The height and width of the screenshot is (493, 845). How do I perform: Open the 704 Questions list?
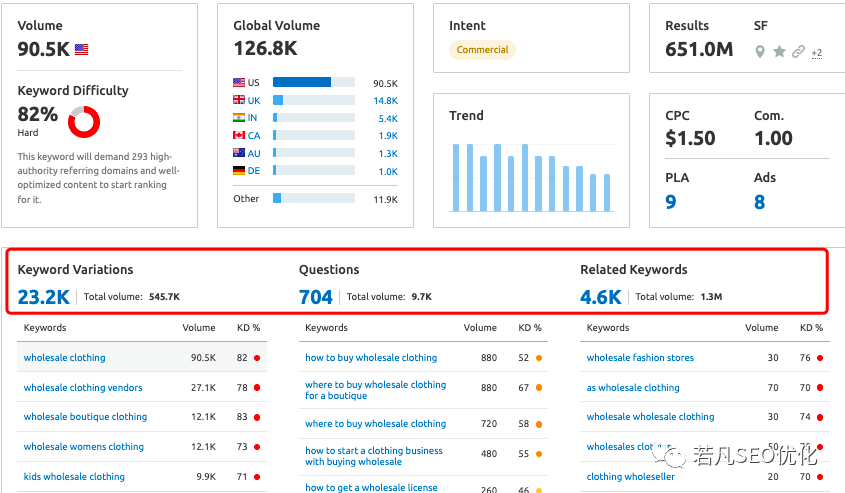(315, 296)
